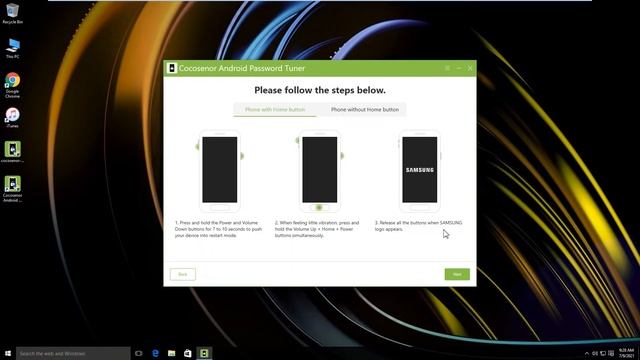Launch Google Chrome from desktop
The image size is (640, 360).
(x=12, y=85)
